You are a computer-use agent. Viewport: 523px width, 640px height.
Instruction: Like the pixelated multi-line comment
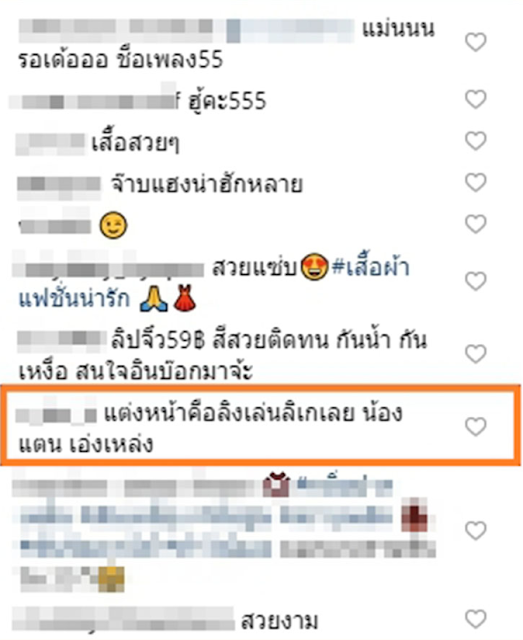[x=476, y=531]
